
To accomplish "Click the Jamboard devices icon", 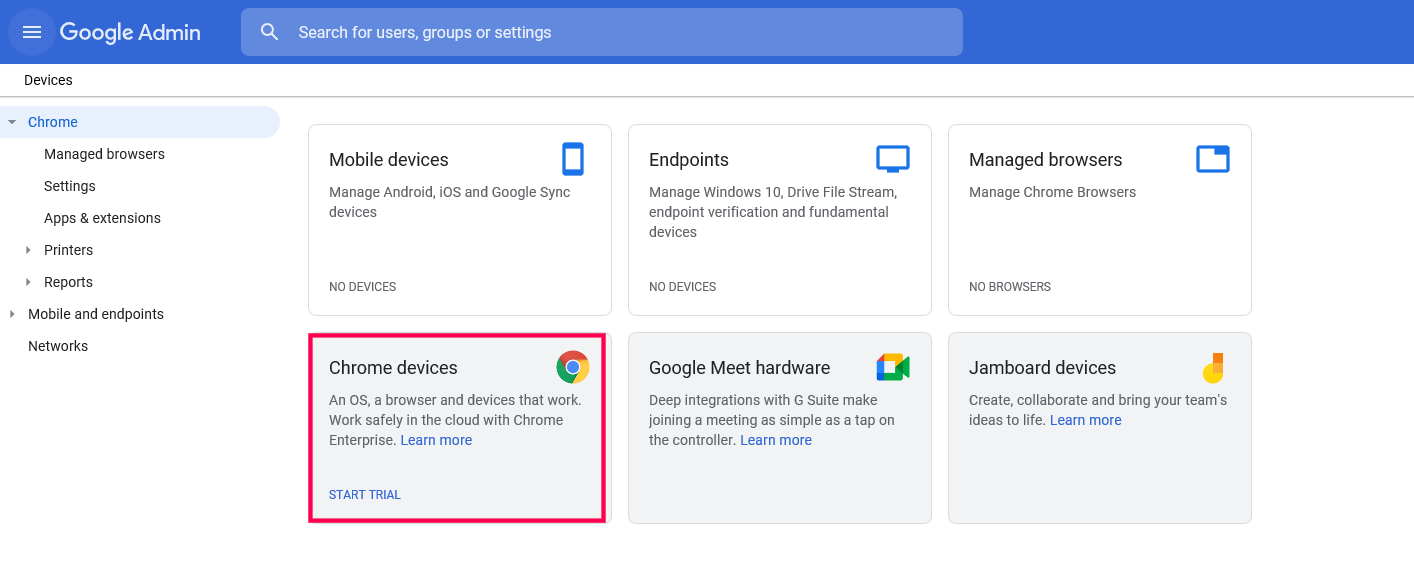I will tap(1213, 368).
